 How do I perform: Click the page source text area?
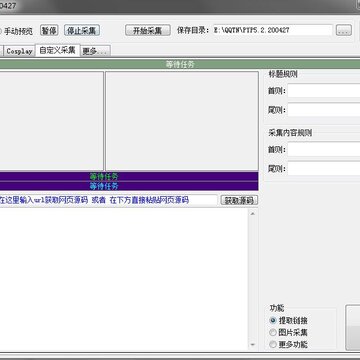pos(124,279)
